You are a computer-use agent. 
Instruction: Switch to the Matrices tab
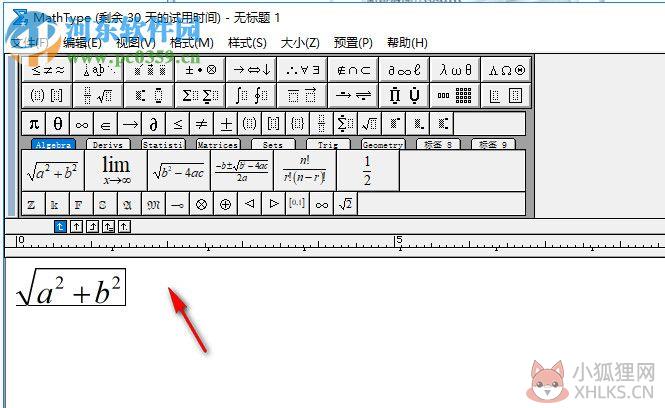pos(218,145)
